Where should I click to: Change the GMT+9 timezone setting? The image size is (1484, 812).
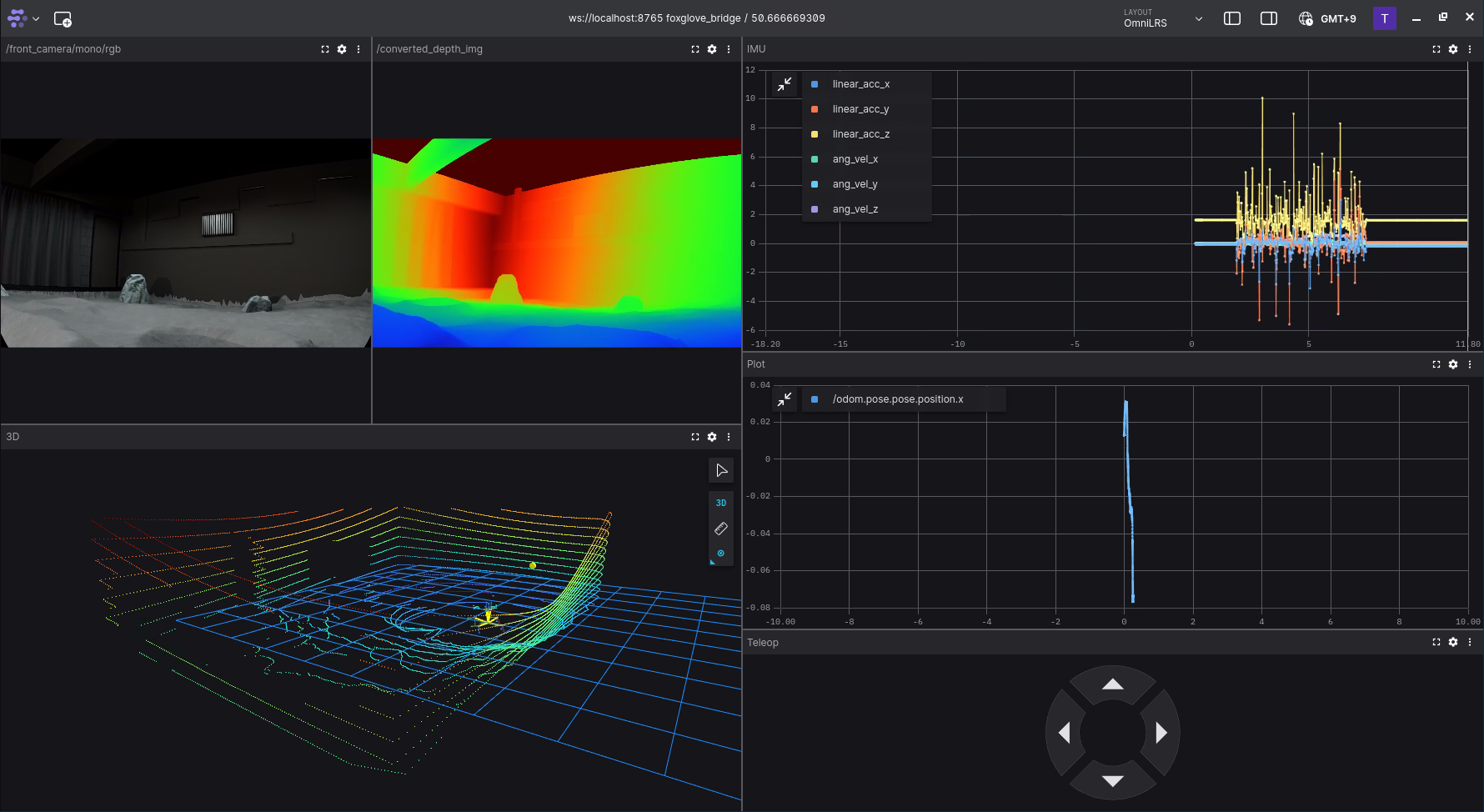click(x=1327, y=18)
